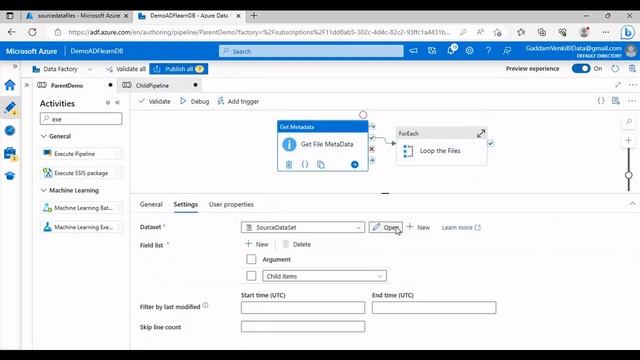Open the feedback icon in Azure header
The width and height of the screenshot is (640, 360).
coord(507,51)
